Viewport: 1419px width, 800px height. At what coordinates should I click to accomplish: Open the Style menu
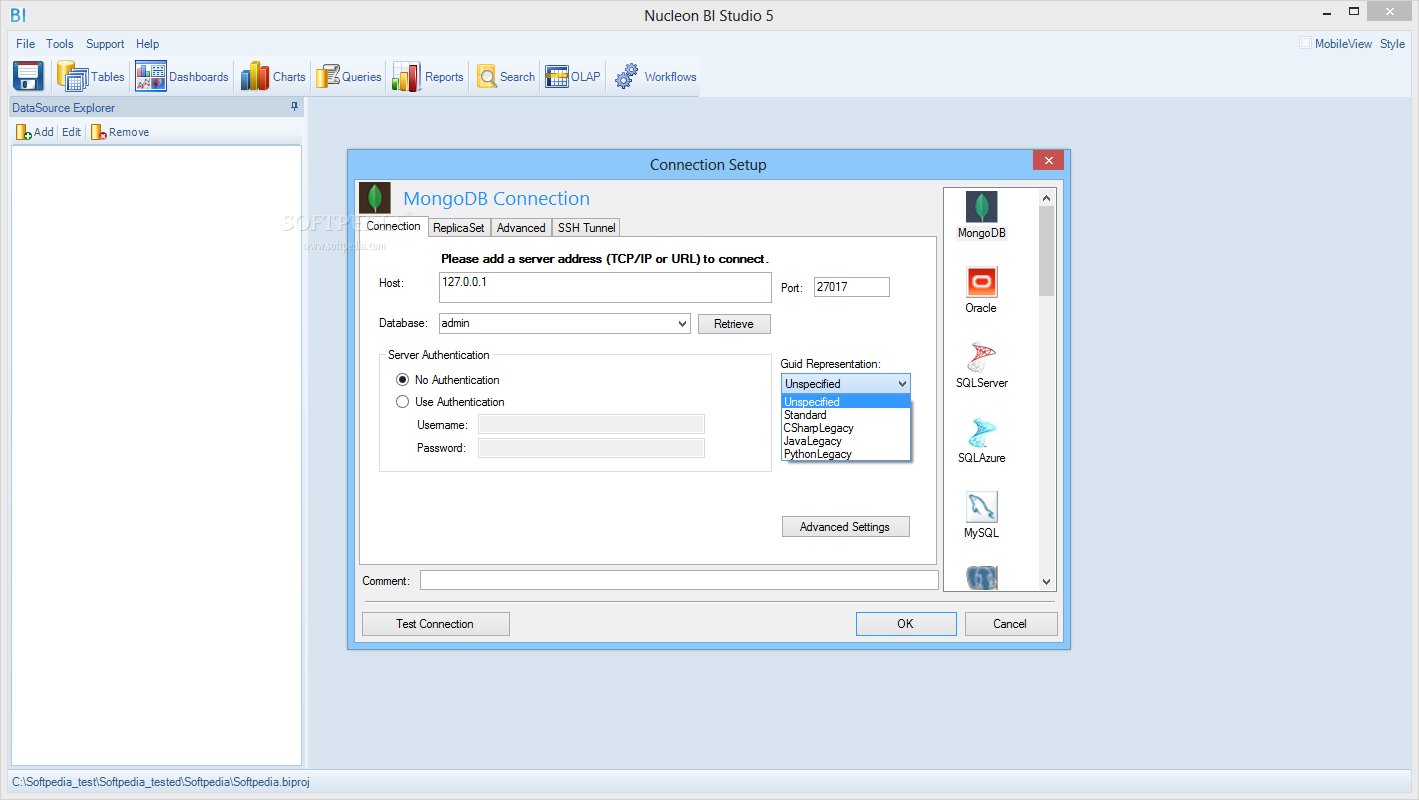[x=1392, y=44]
